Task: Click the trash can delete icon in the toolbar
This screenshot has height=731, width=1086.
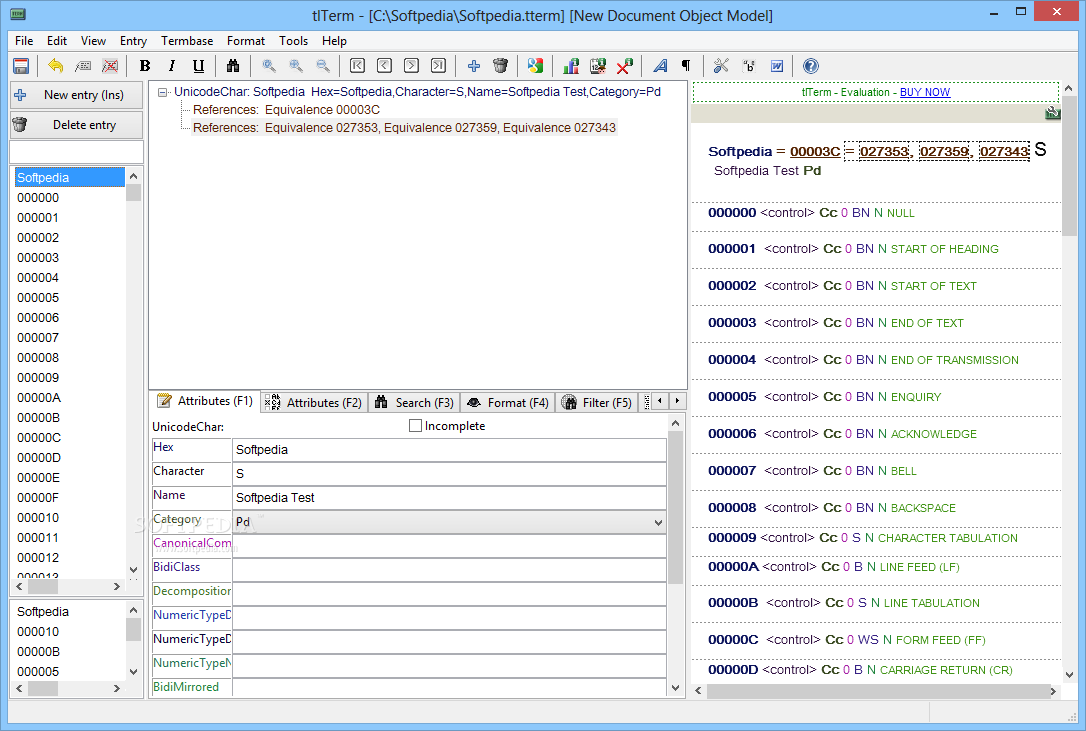Action: pos(501,66)
